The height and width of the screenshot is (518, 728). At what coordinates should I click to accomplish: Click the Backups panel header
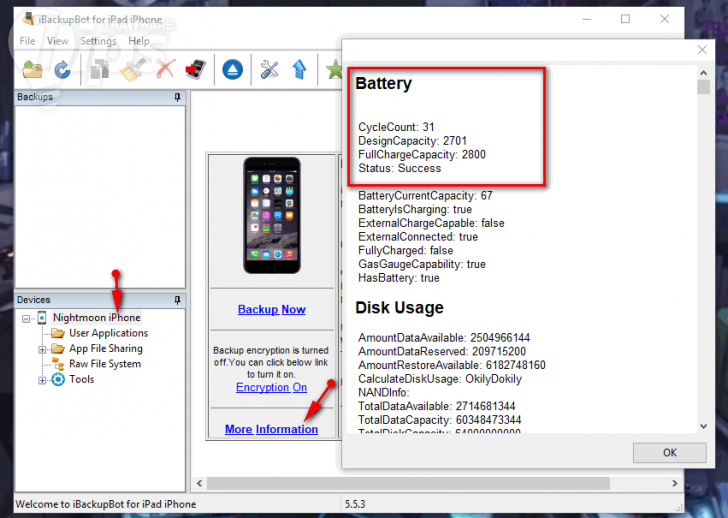pyautogui.click(x=100, y=97)
